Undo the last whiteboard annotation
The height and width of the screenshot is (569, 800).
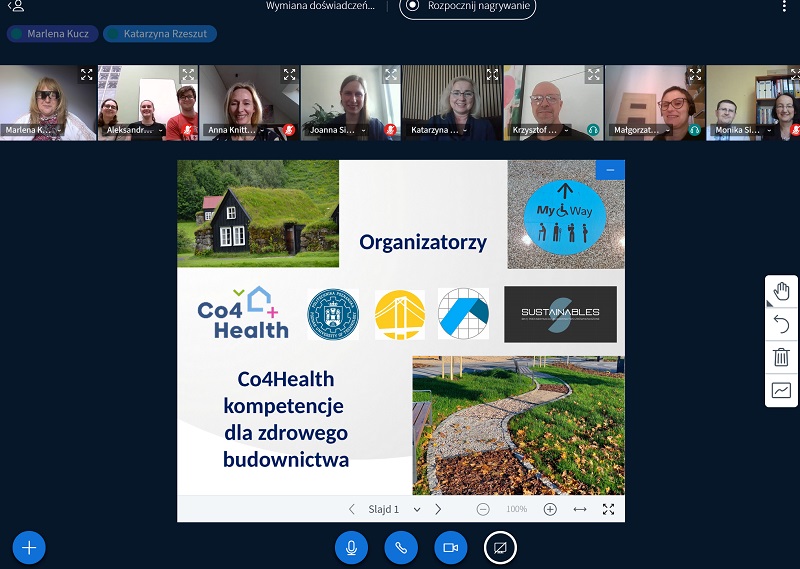tap(781, 324)
